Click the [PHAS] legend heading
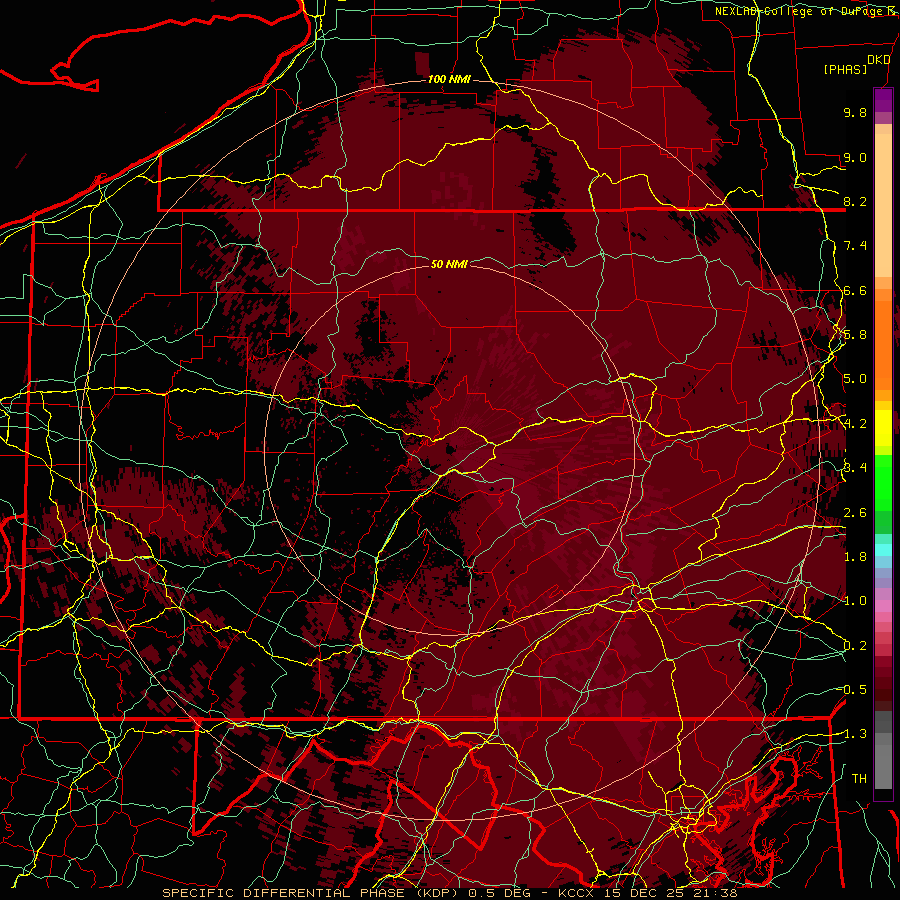 pyautogui.click(x=845, y=69)
